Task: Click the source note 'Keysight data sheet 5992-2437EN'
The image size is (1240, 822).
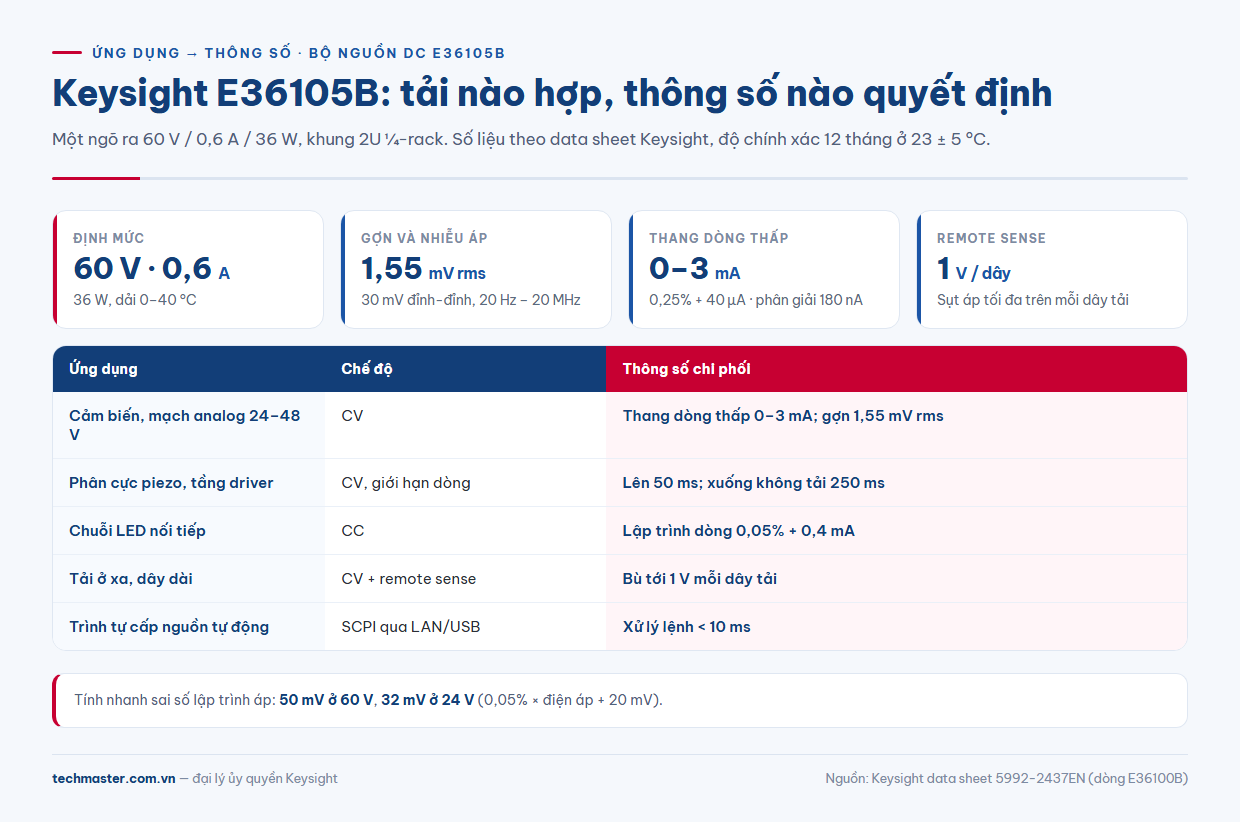Action: click(977, 778)
